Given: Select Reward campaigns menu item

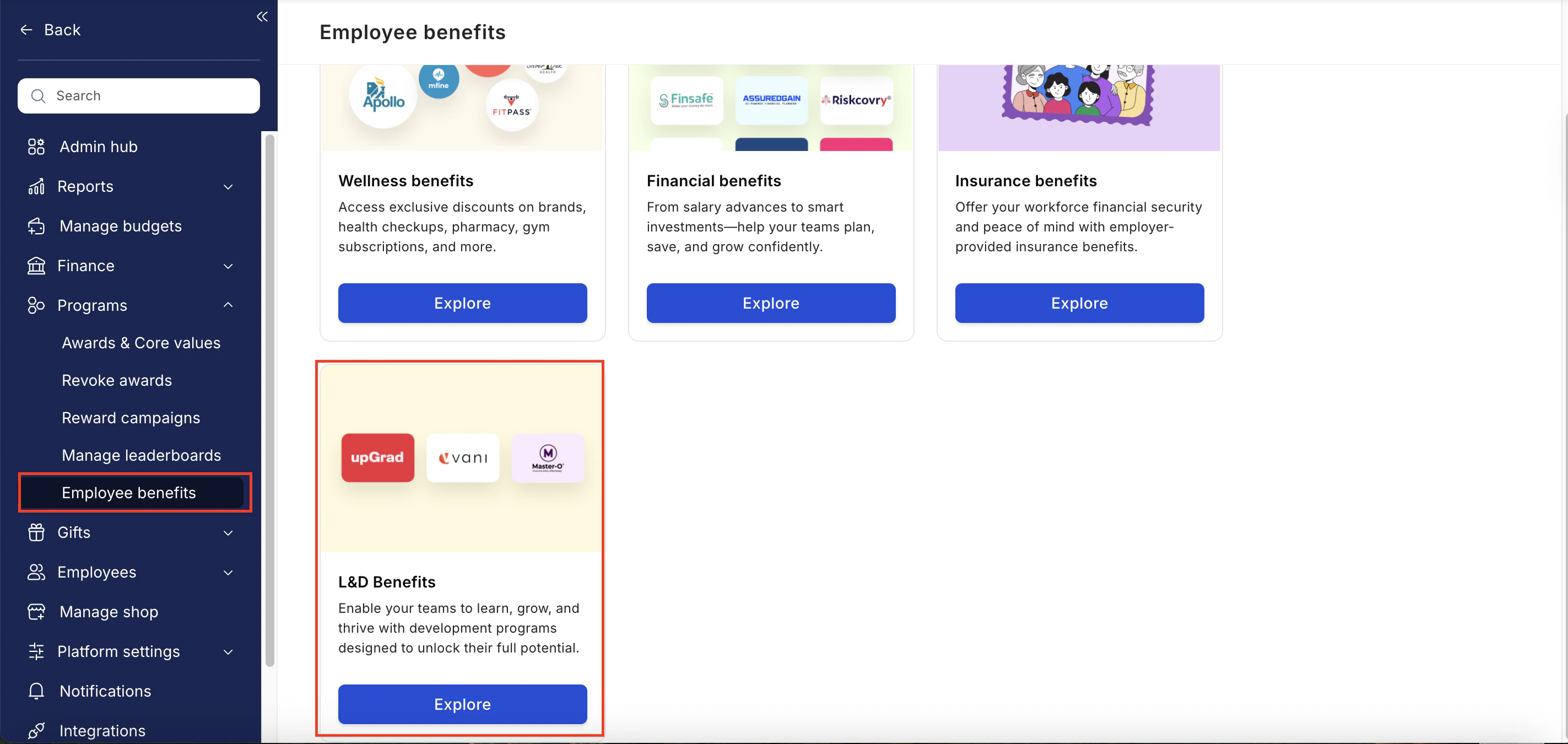Looking at the screenshot, I should pos(131,418).
